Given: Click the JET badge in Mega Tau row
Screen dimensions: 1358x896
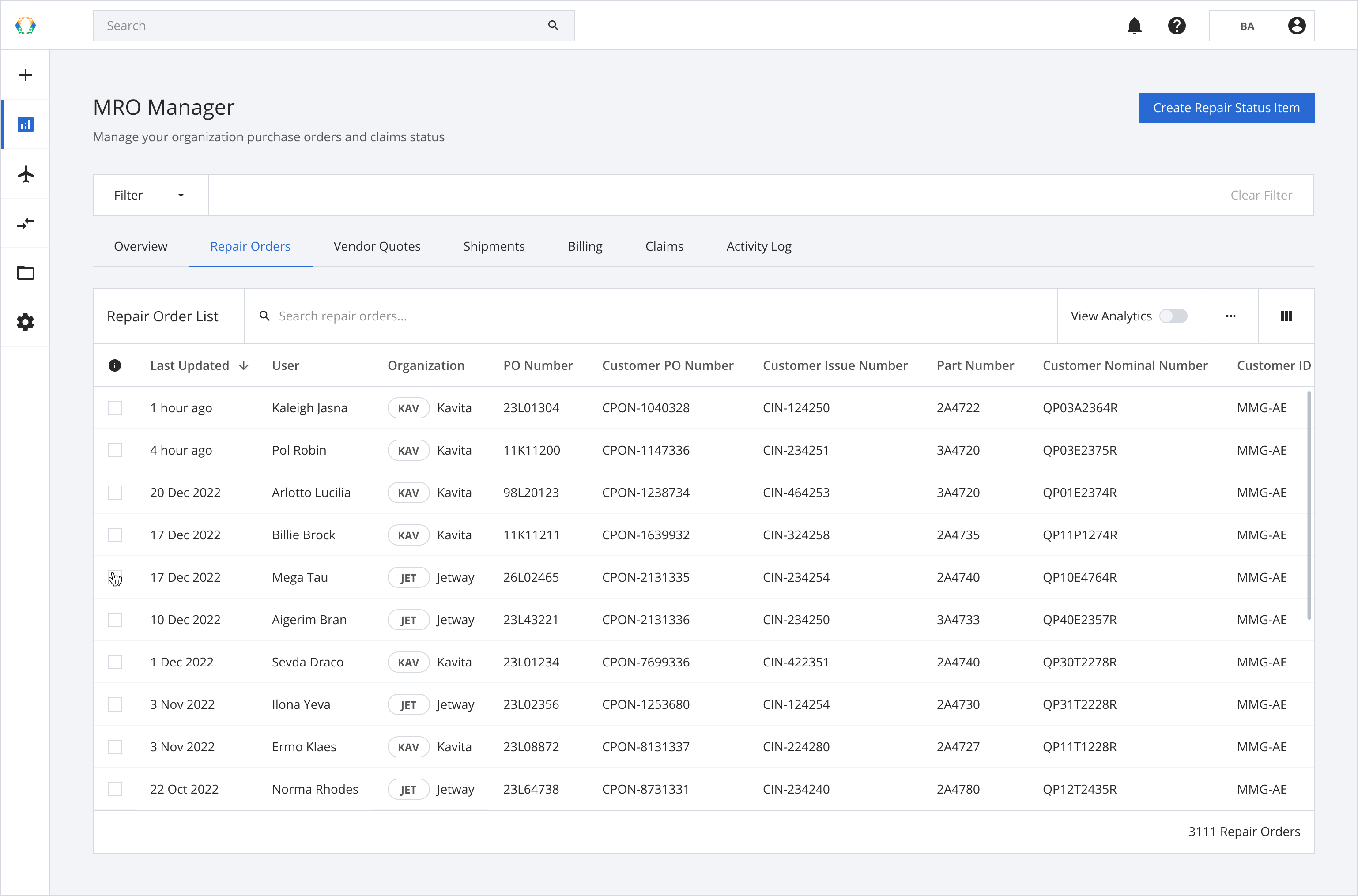Looking at the screenshot, I should click(x=408, y=578).
